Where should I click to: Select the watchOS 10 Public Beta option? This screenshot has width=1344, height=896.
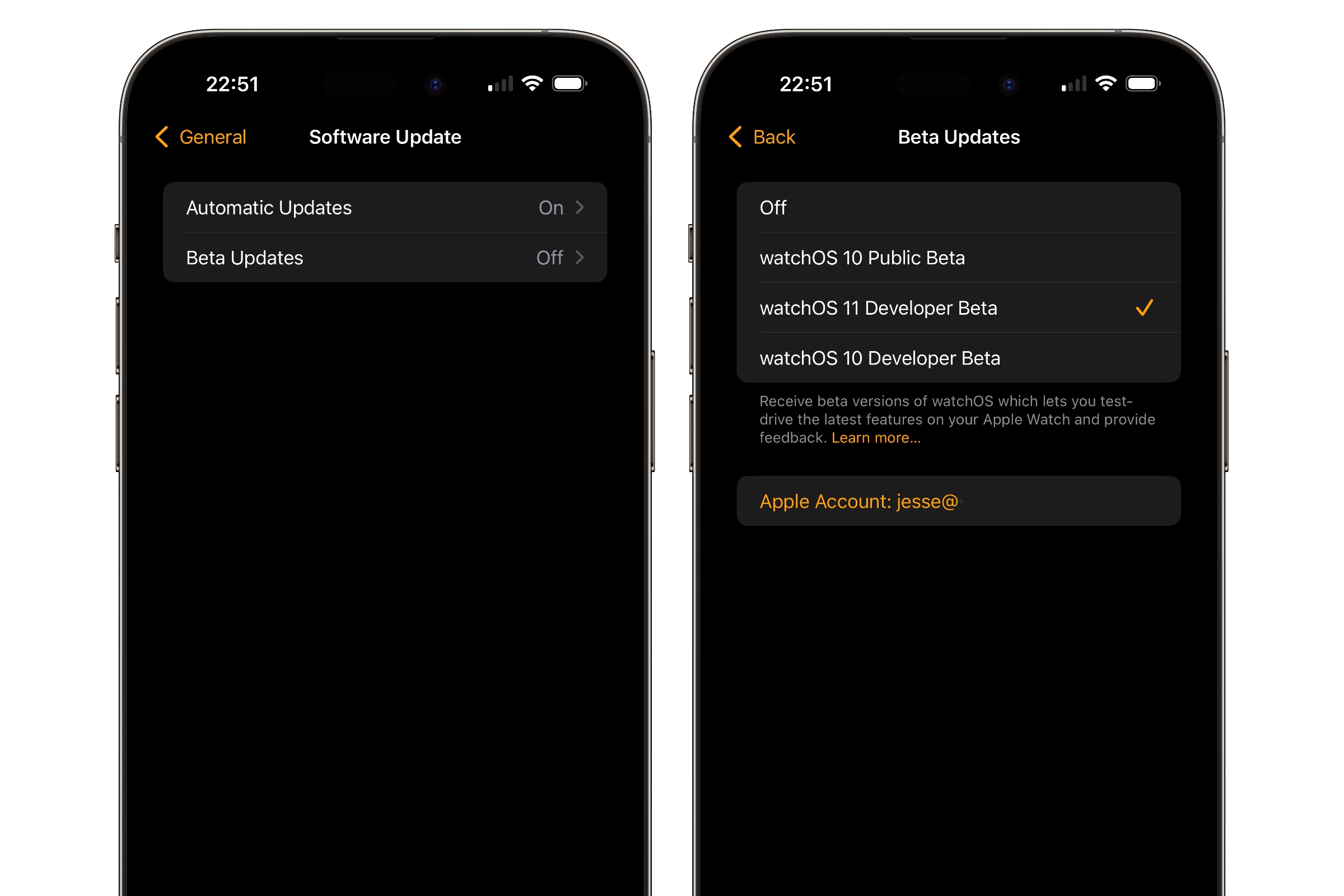955,258
